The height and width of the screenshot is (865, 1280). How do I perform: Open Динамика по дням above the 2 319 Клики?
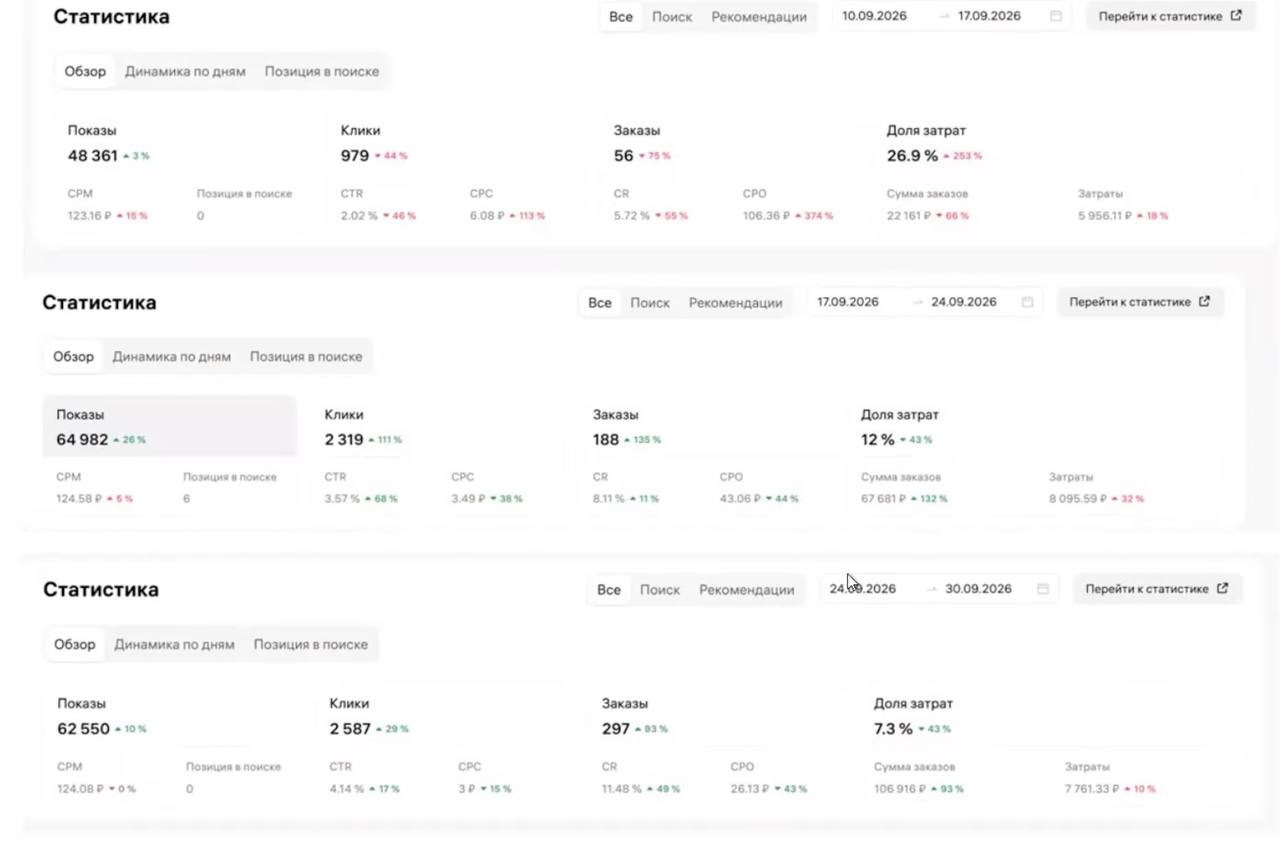point(172,357)
